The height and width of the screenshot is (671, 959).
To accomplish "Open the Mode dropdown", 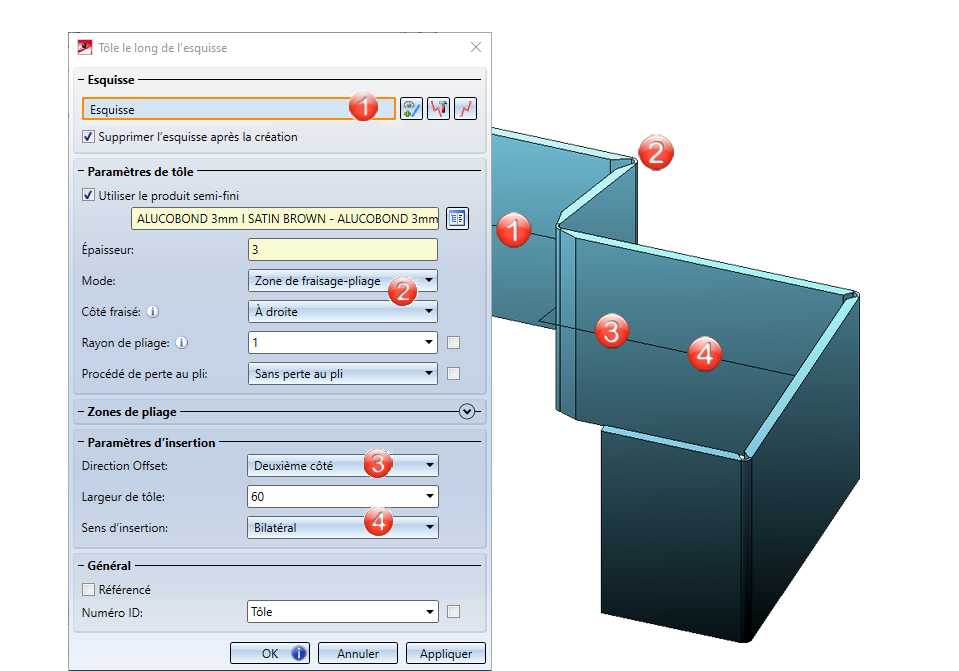I will pos(342,281).
